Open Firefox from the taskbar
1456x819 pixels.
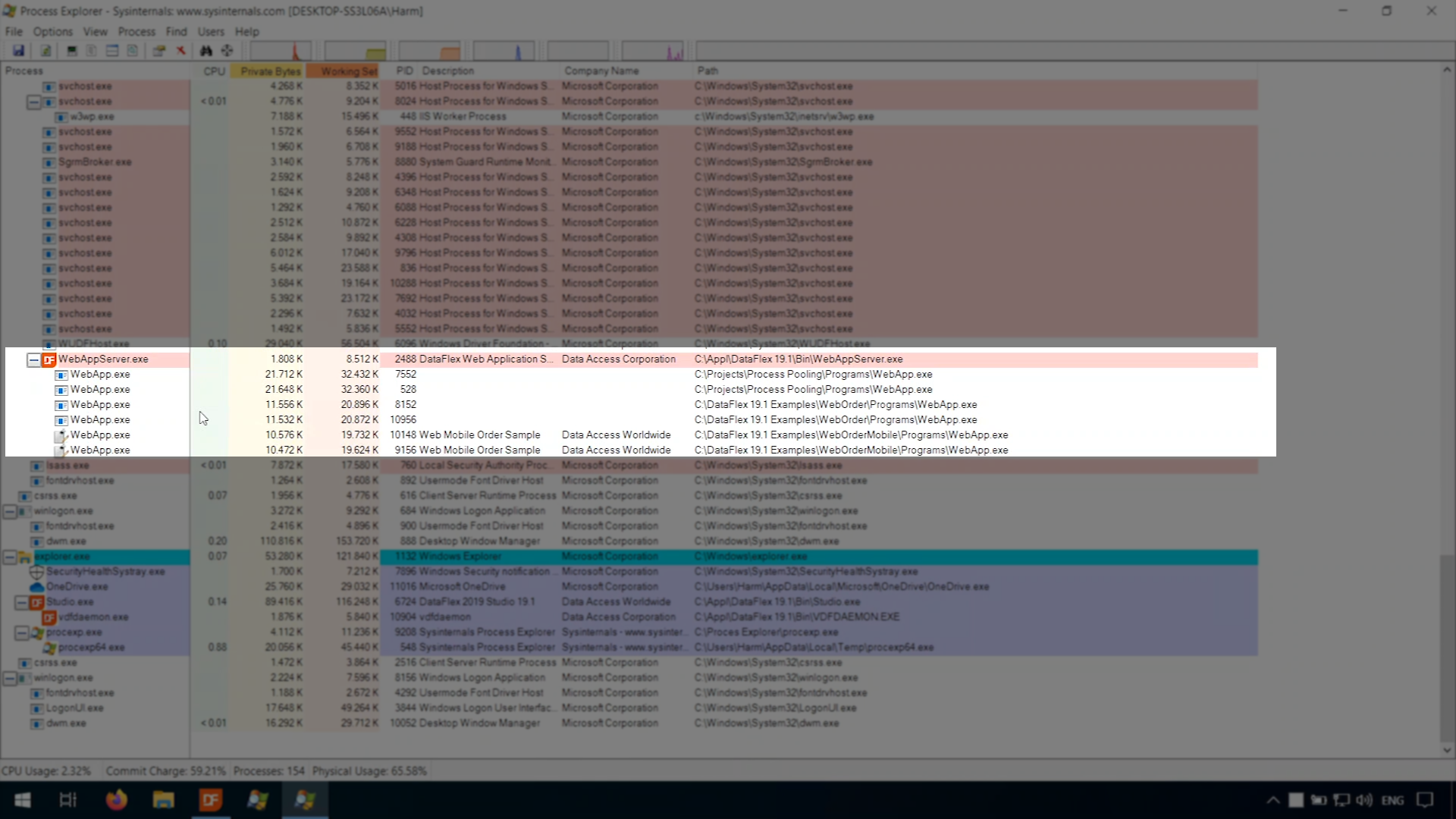tap(116, 800)
